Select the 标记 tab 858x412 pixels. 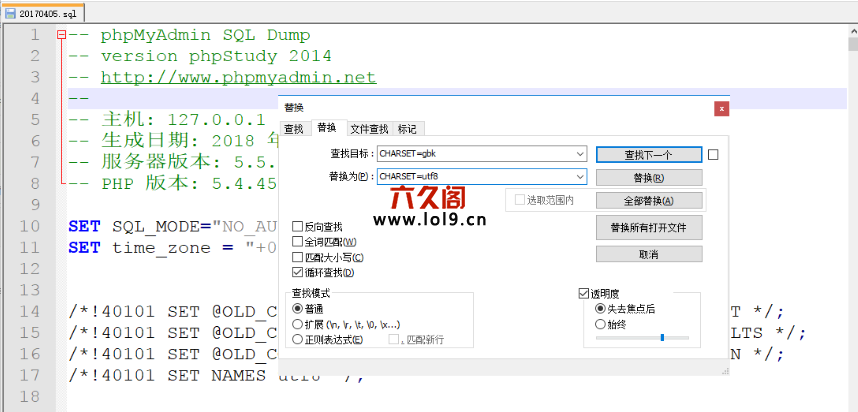point(408,129)
